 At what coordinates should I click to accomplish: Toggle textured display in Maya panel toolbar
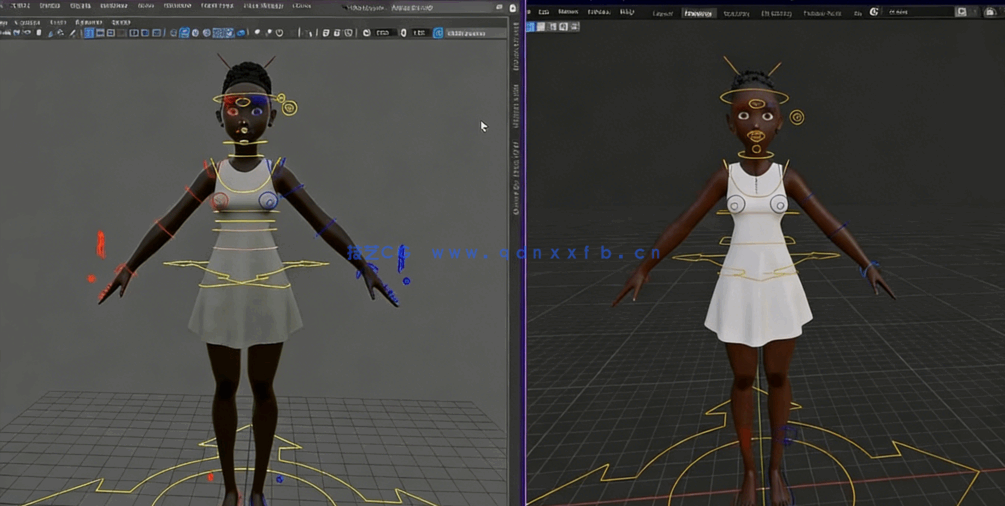tap(218, 33)
